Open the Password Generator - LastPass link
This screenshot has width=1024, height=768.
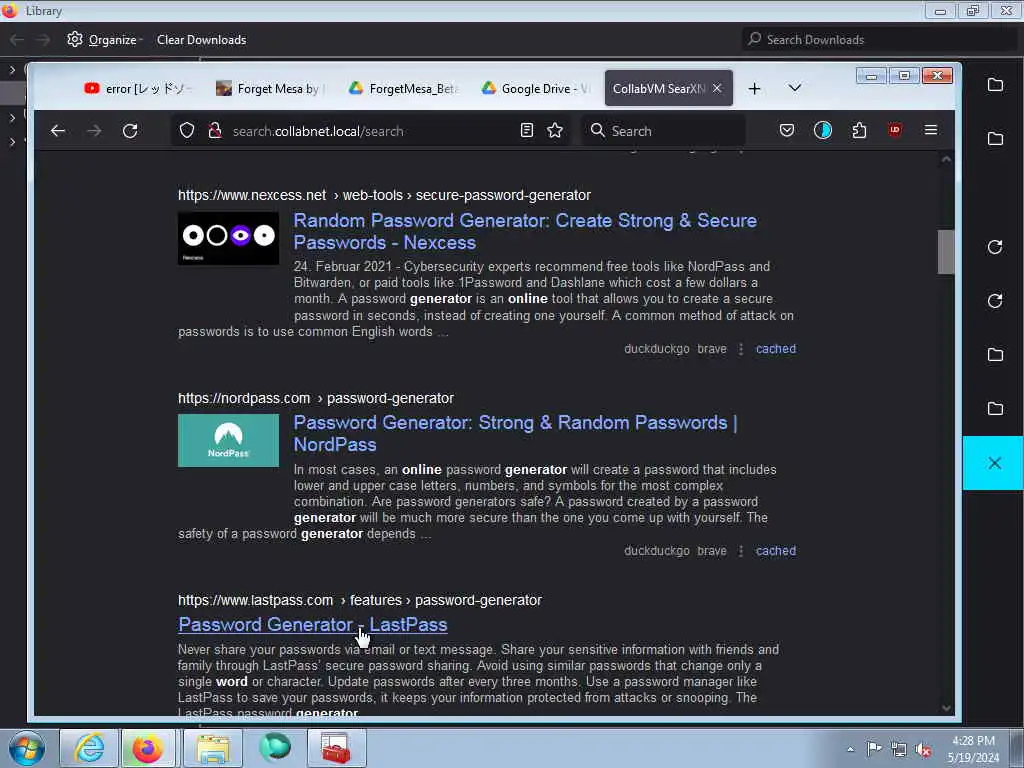[x=312, y=624]
